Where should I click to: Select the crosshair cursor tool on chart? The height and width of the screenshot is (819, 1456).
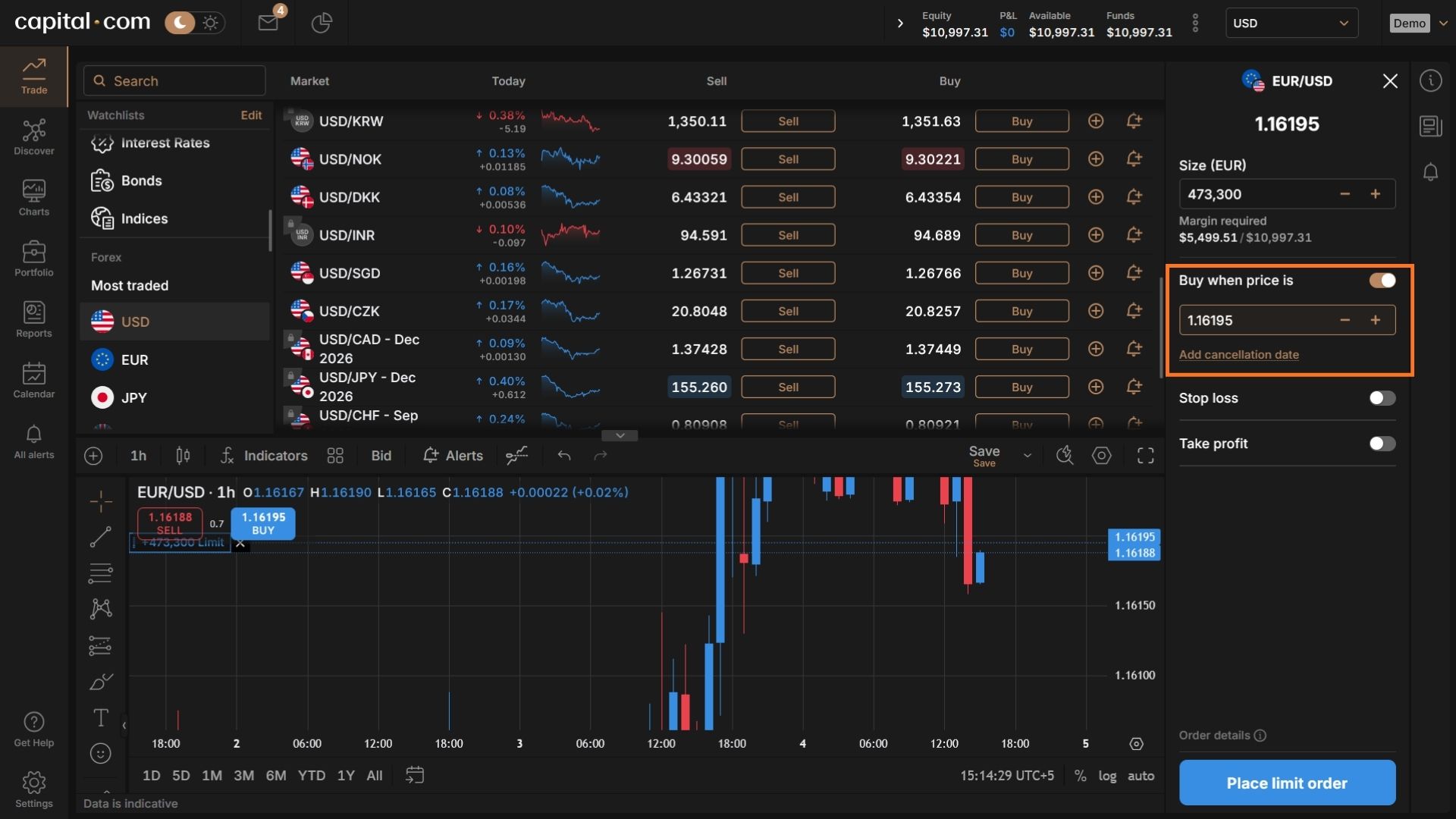pos(100,500)
